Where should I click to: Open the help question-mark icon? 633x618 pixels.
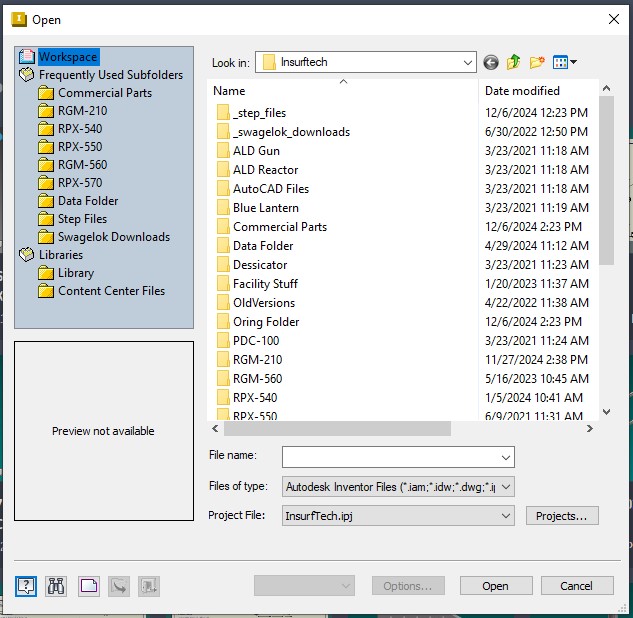[x=26, y=586]
